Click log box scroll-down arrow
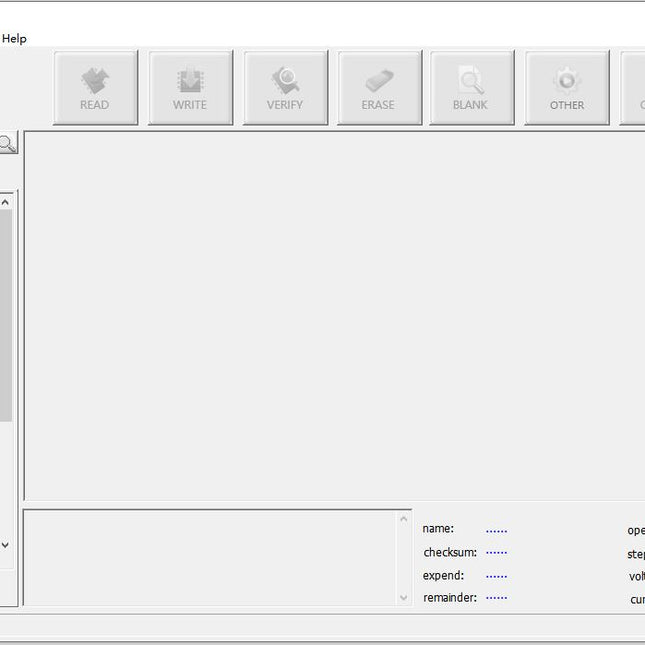 [x=404, y=597]
